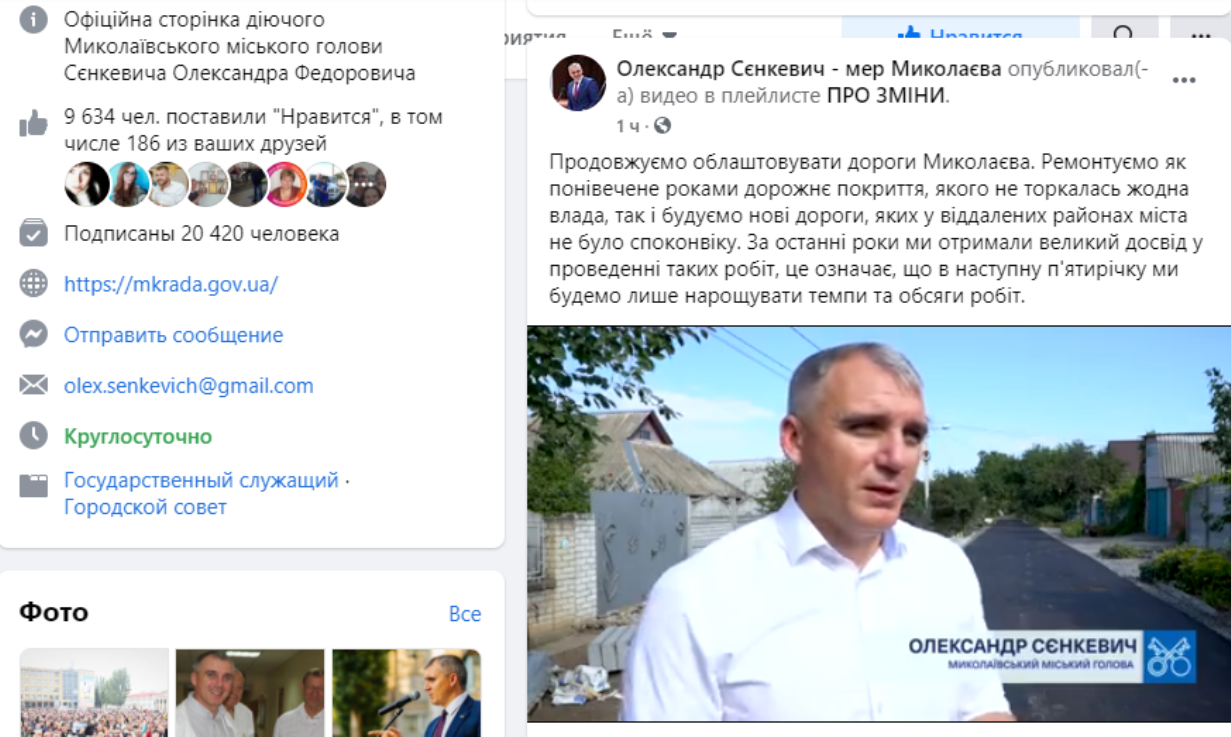1231x737 pixels.
Task: Click the clock icon beside Круглосуточно
Action: click(34, 435)
